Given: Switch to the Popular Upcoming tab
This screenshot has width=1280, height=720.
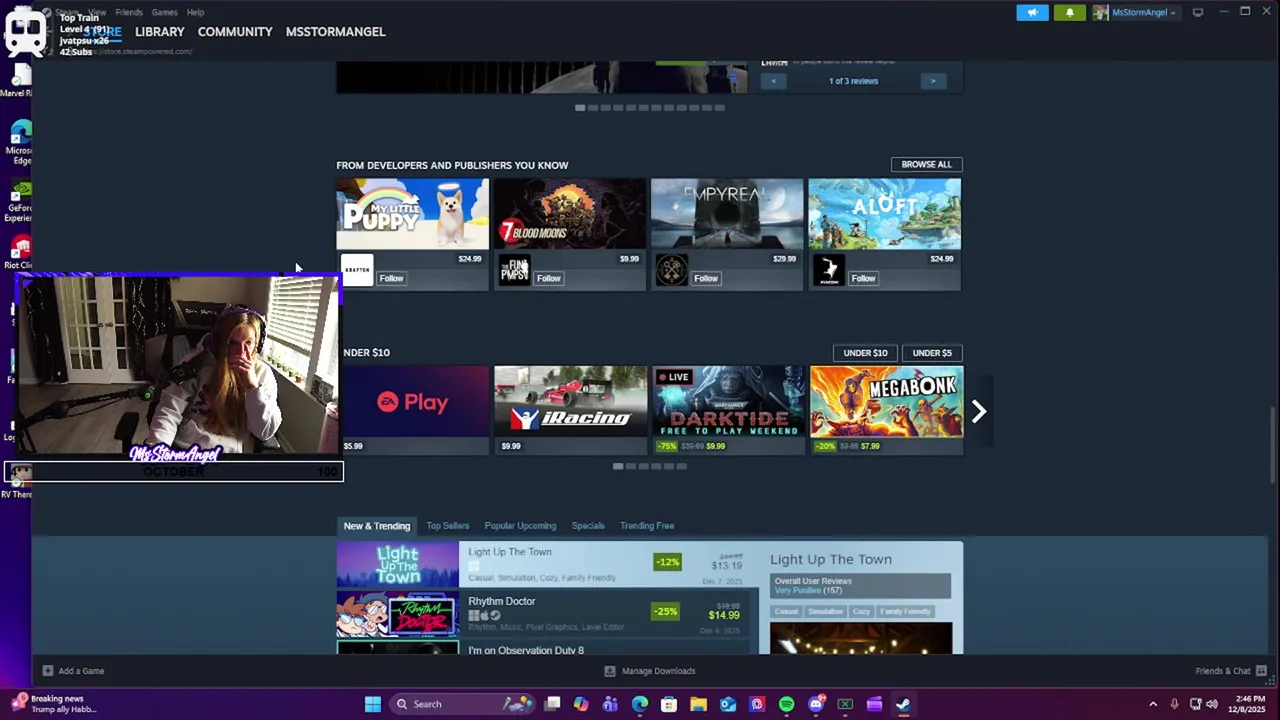Looking at the screenshot, I should [520, 526].
